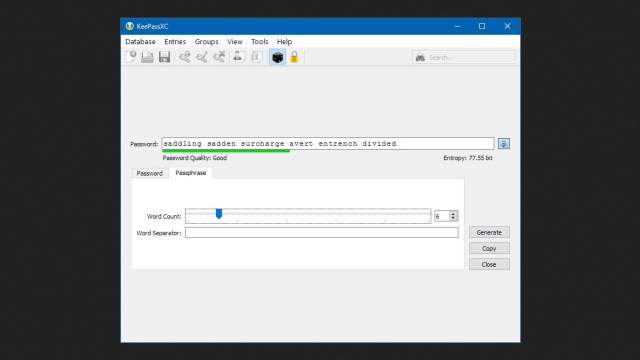
Task: Maximize the KeePassXC window
Action: [x=482, y=26]
